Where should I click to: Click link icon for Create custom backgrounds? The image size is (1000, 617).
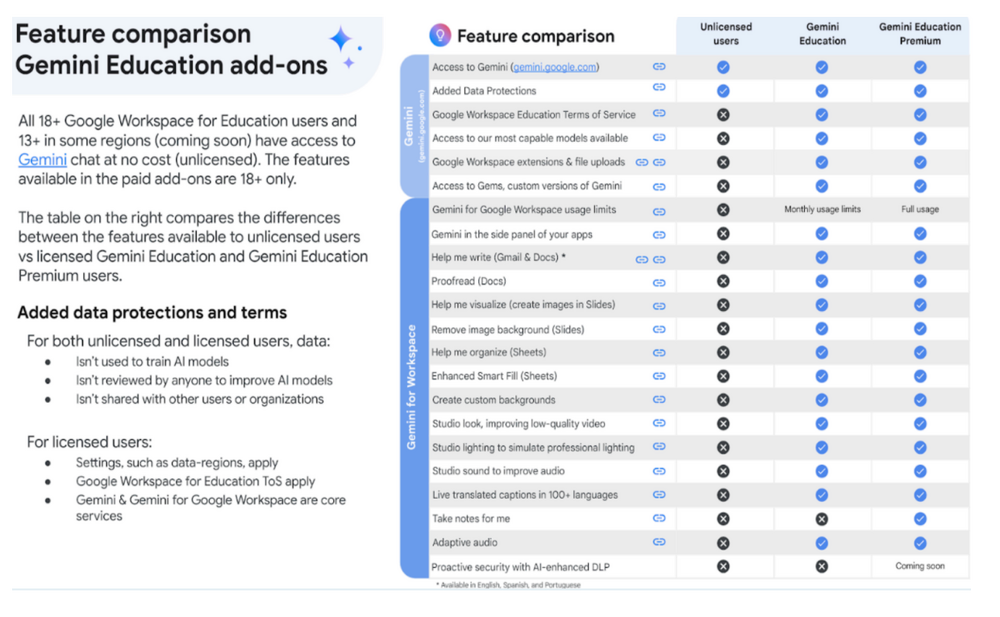pos(659,399)
